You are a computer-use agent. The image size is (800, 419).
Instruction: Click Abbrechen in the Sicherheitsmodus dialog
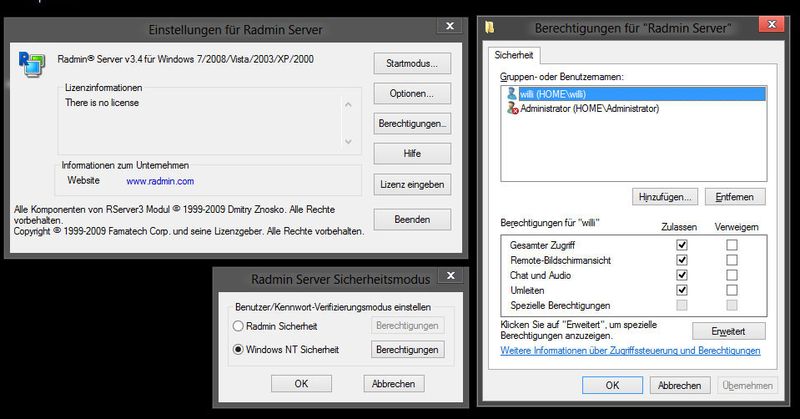coord(394,384)
